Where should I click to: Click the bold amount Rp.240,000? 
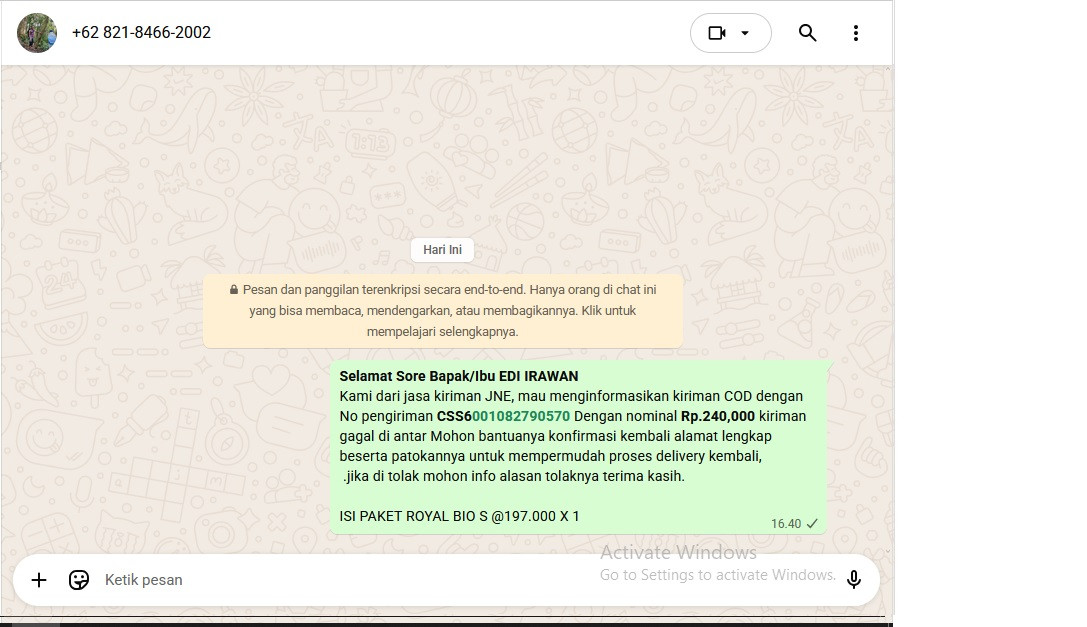pos(718,416)
